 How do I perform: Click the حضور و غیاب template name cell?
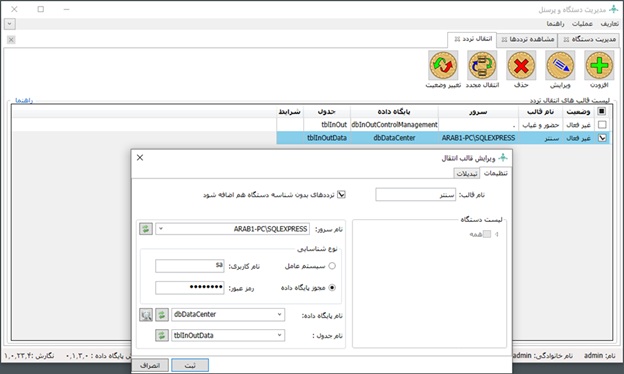[540, 125]
